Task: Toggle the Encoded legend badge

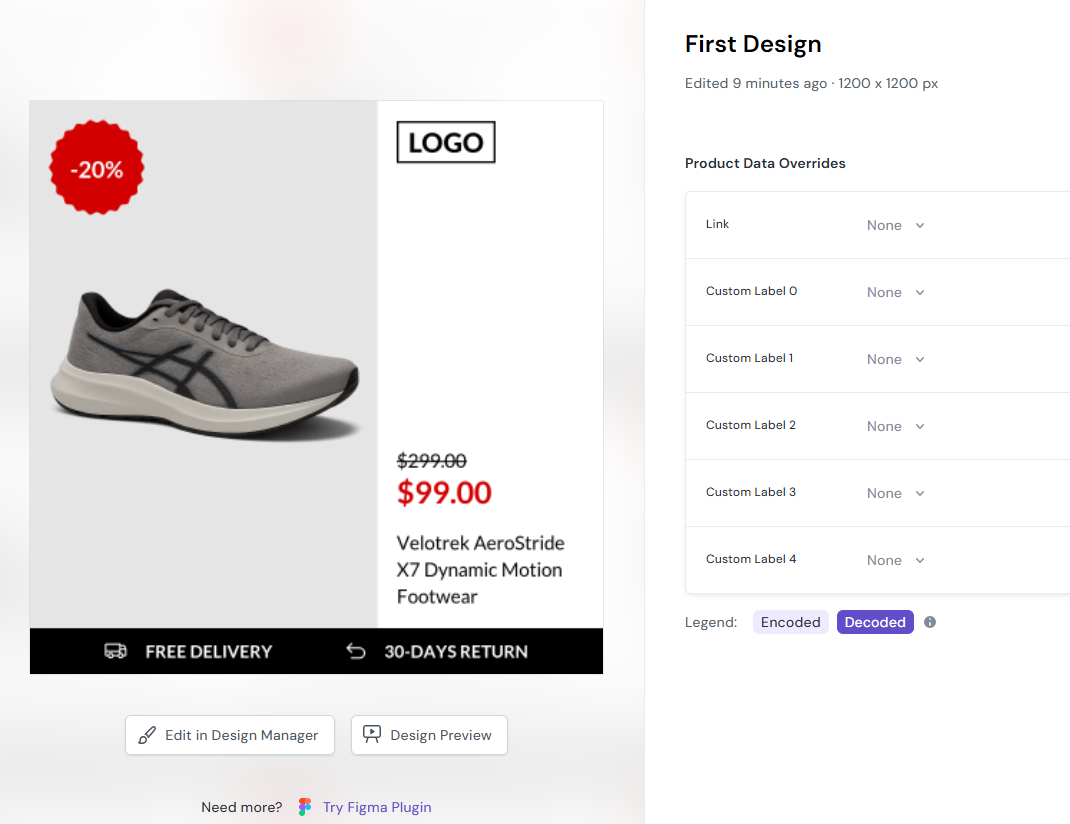Action: pyautogui.click(x=790, y=622)
